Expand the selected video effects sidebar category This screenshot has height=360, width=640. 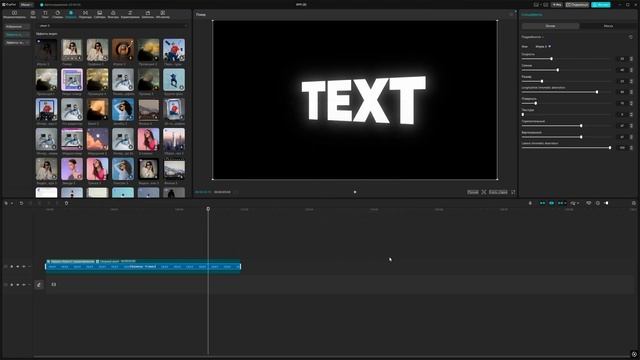click(17, 35)
